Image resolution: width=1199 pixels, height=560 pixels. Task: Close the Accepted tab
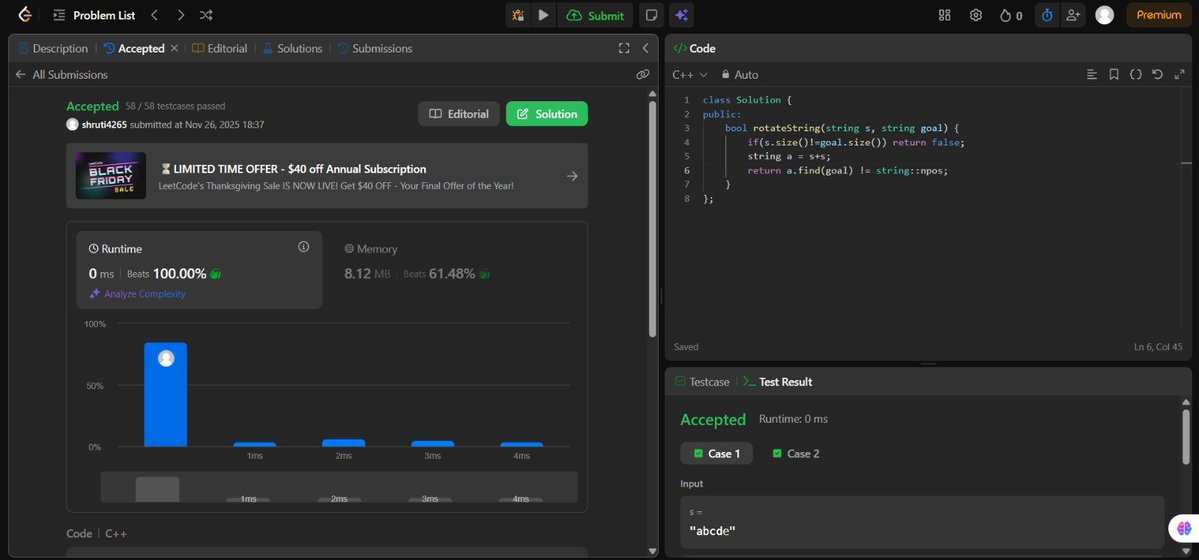[174, 48]
